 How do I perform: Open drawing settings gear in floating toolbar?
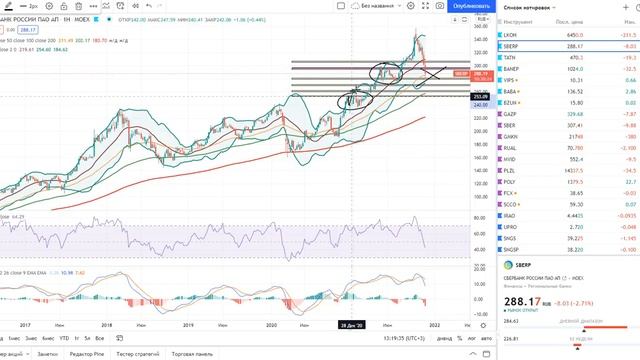(x=49, y=6)
